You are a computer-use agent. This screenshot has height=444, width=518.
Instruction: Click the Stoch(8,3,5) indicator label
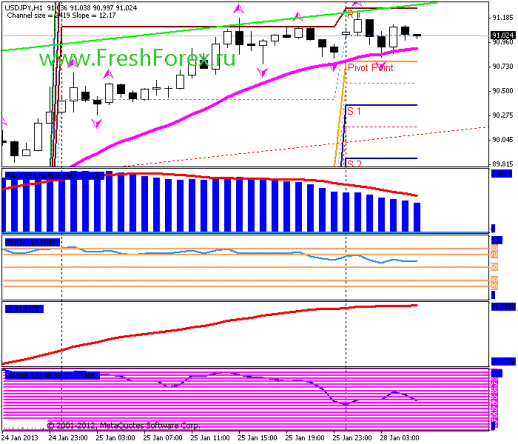tap(52, 375)
